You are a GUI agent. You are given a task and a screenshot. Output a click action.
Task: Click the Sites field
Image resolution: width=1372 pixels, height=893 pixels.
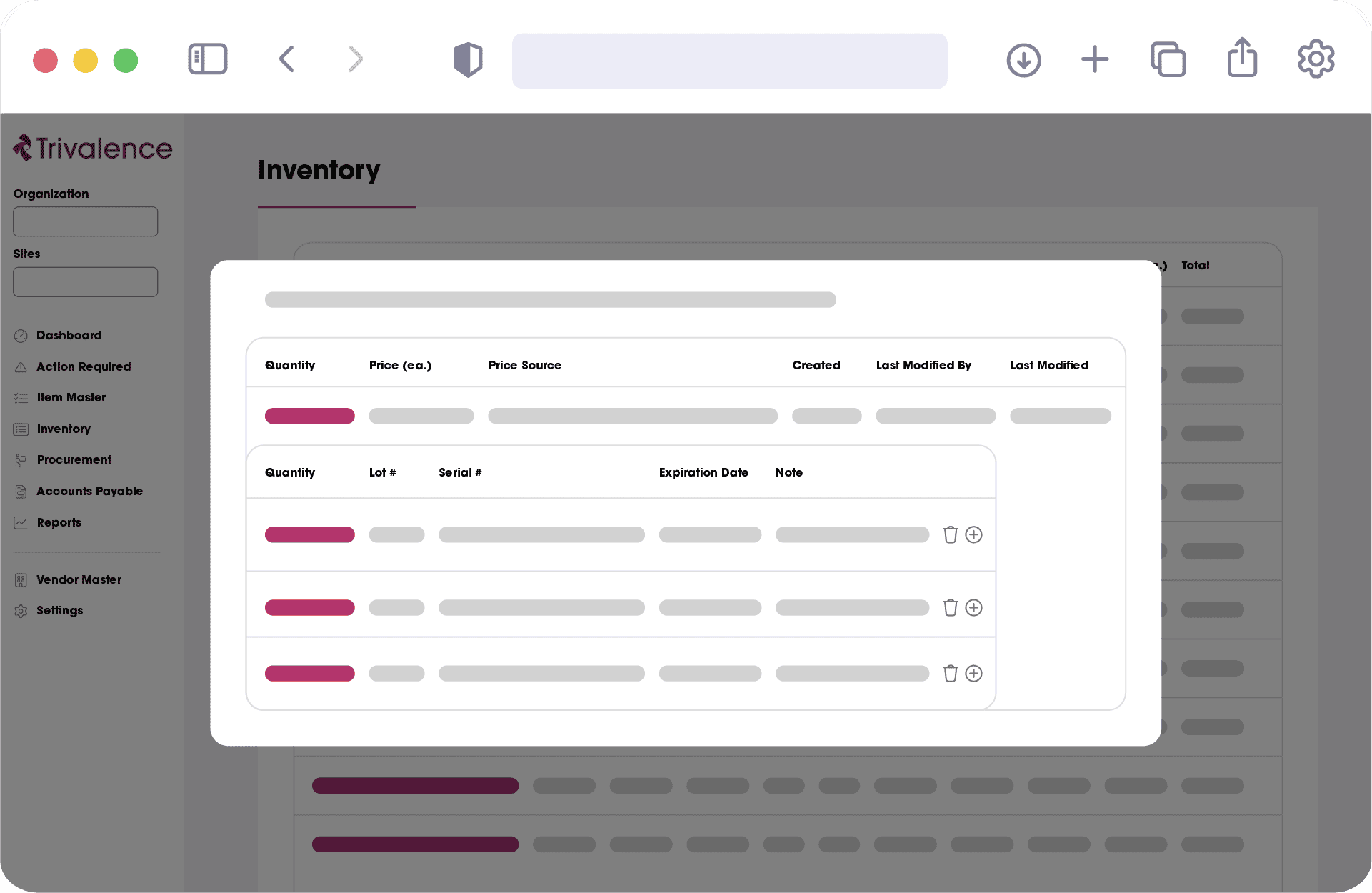point(85,281)
